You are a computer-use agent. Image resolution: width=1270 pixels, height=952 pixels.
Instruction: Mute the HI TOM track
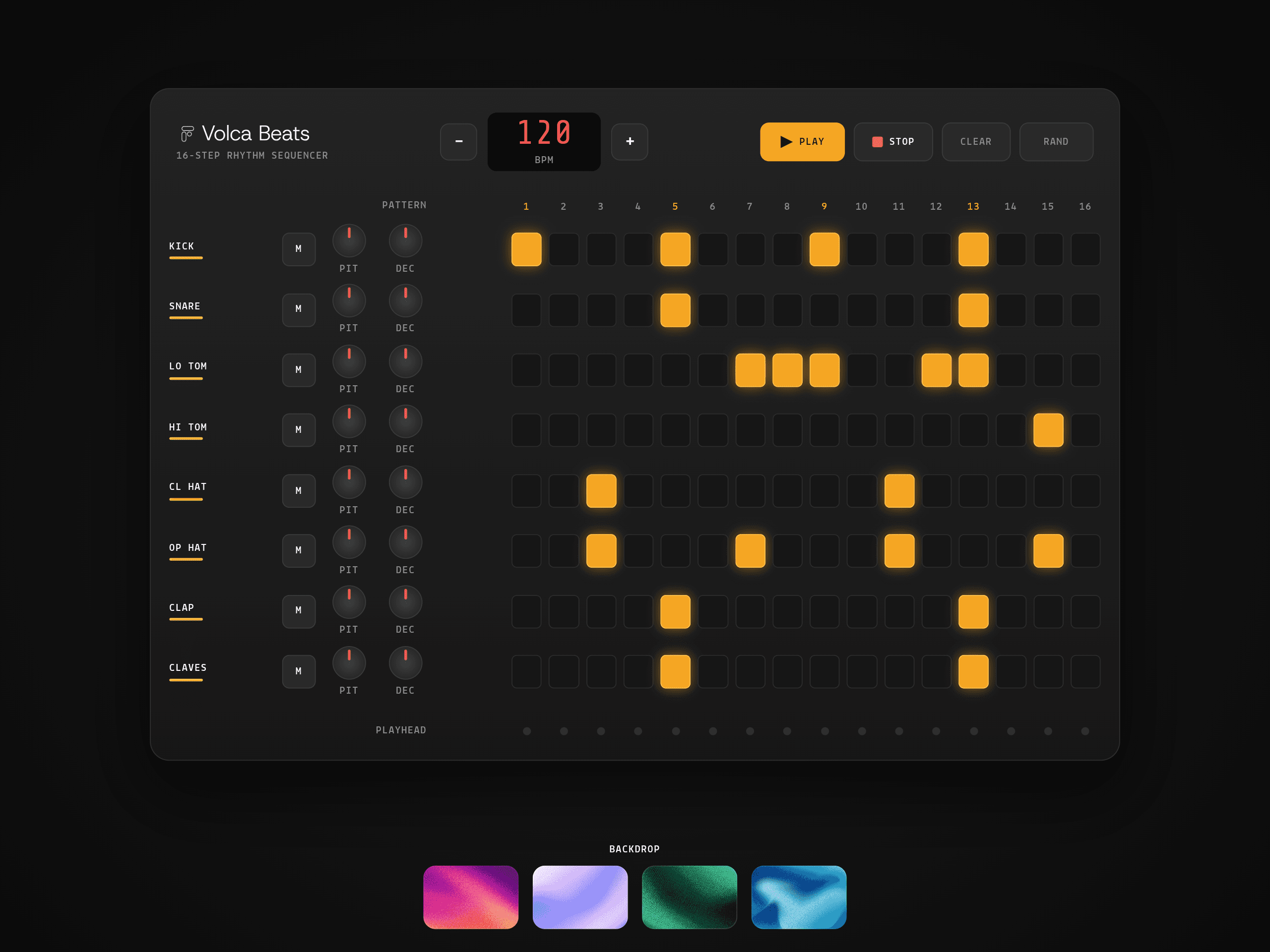[299, 430]
